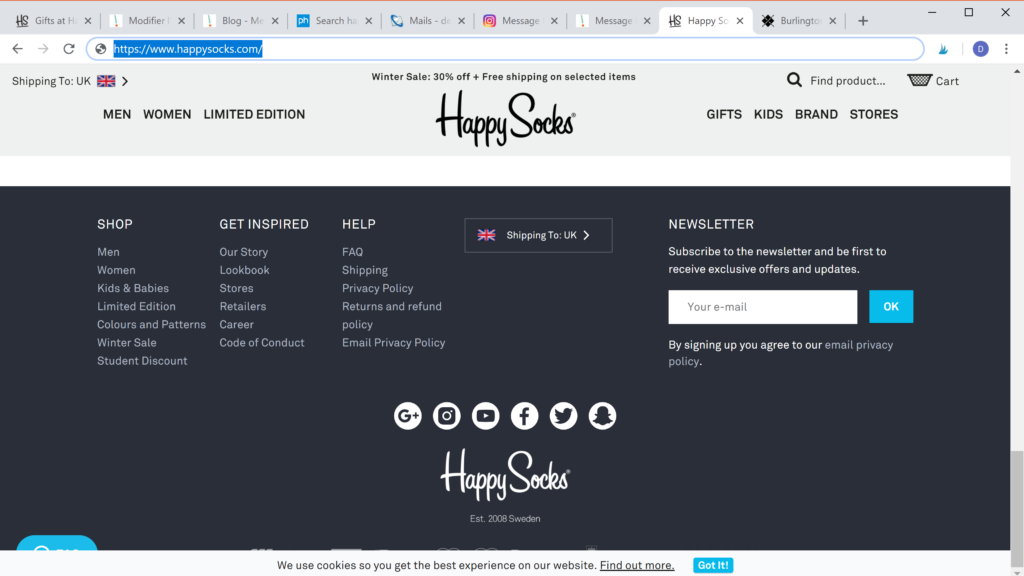Image resolution: width=1024 pixels, height=576 pixels.
Task: Click the 'Find out more.' cookie link
Action: (637, 566)
